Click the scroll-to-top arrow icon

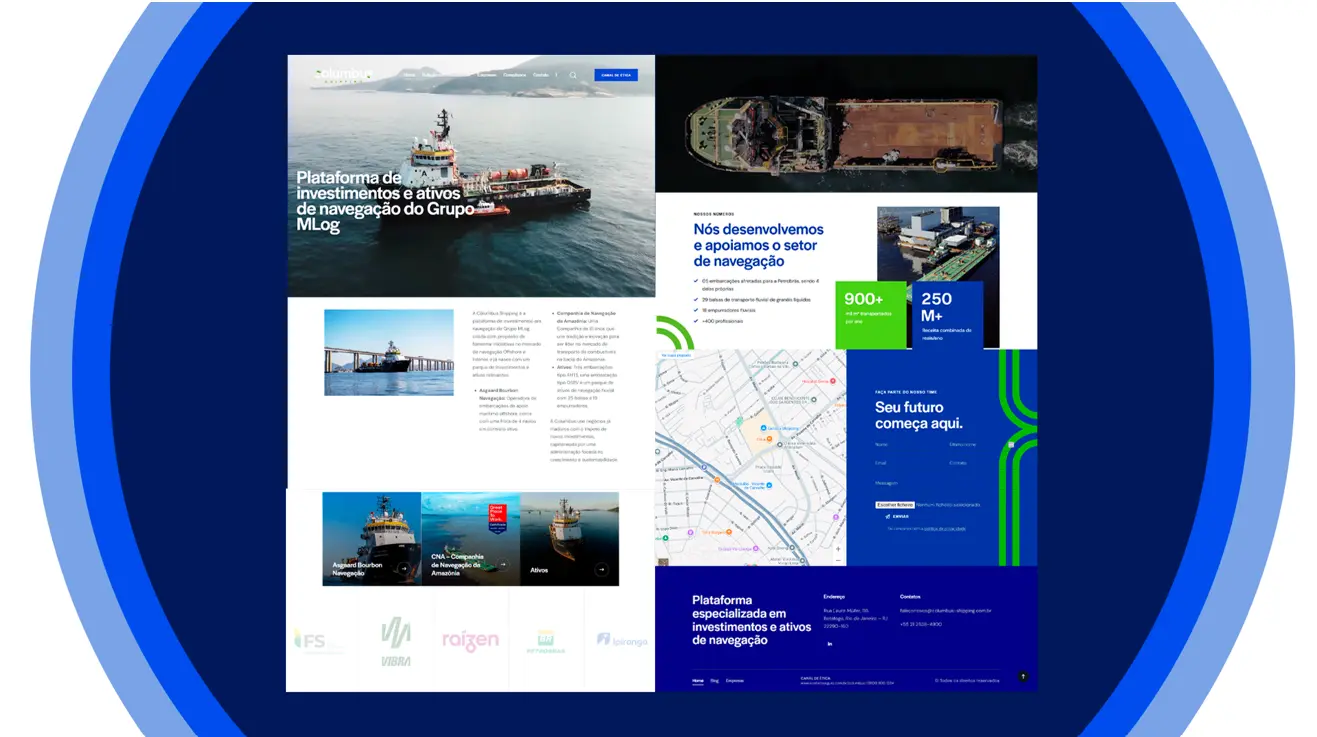1023,677
